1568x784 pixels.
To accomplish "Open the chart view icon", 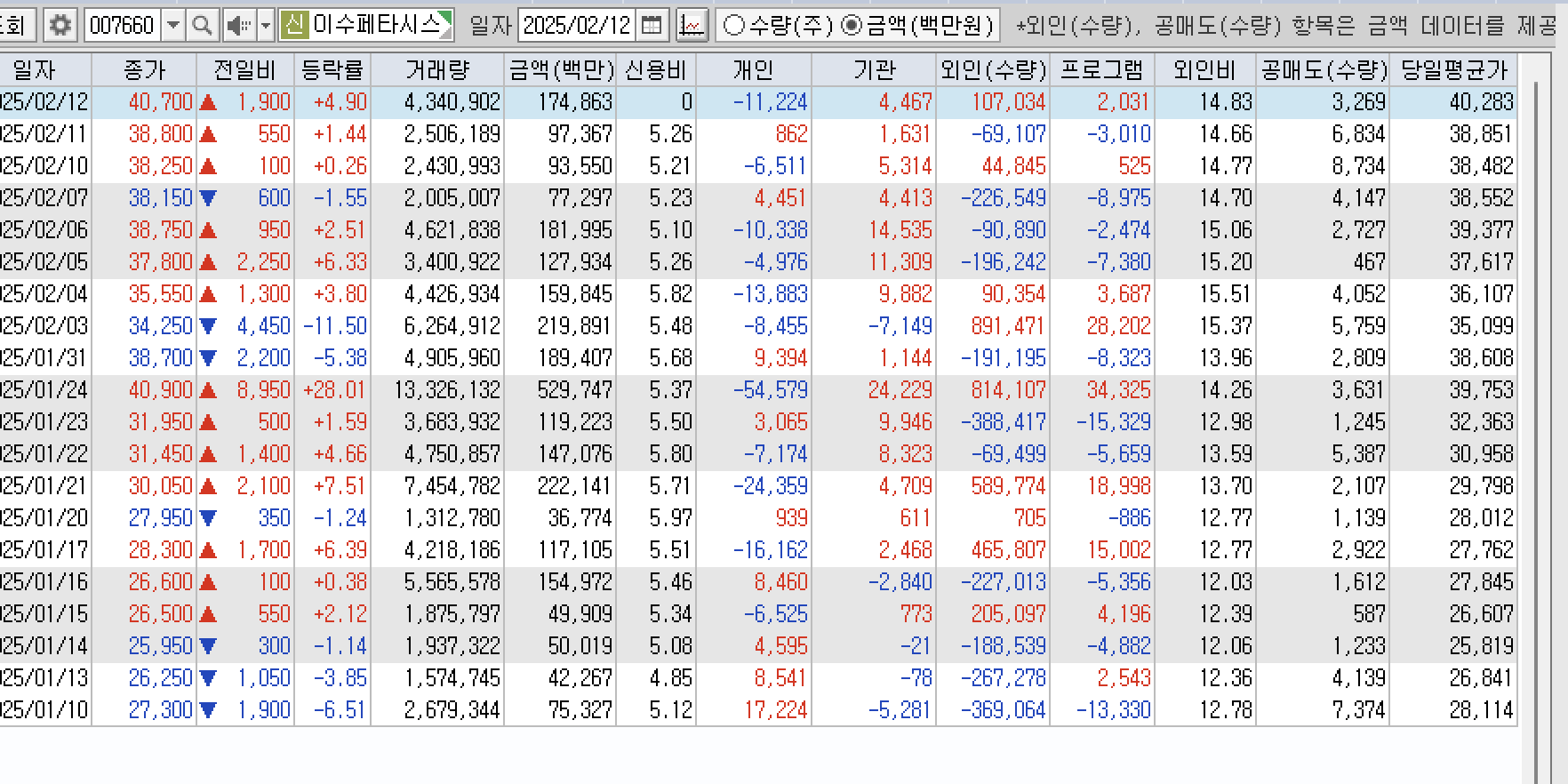I will tap(691, 25).
